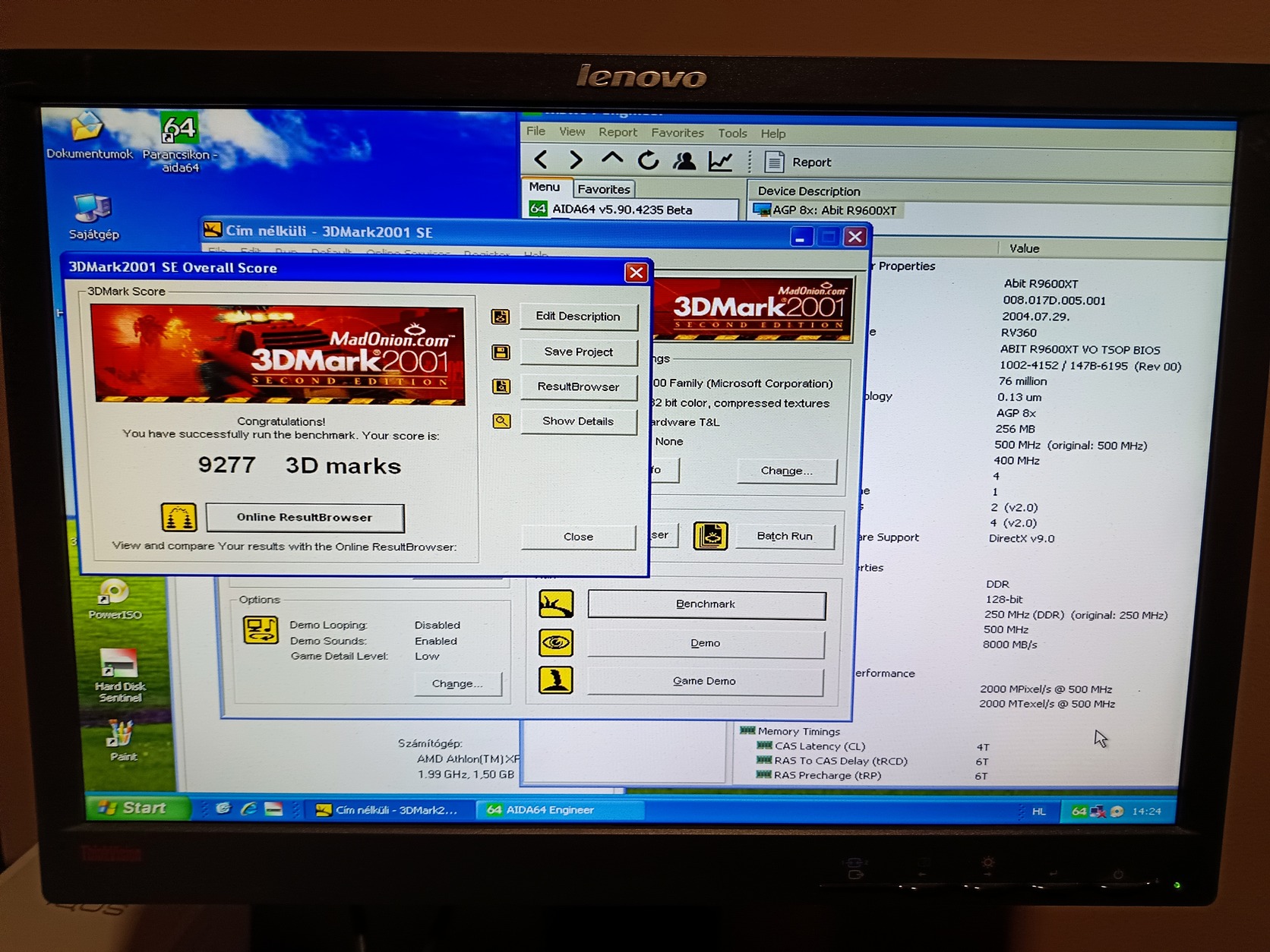This screenshot has height=952, width=1270.
Task: Click the Save Project button
Action: [578, 352]
